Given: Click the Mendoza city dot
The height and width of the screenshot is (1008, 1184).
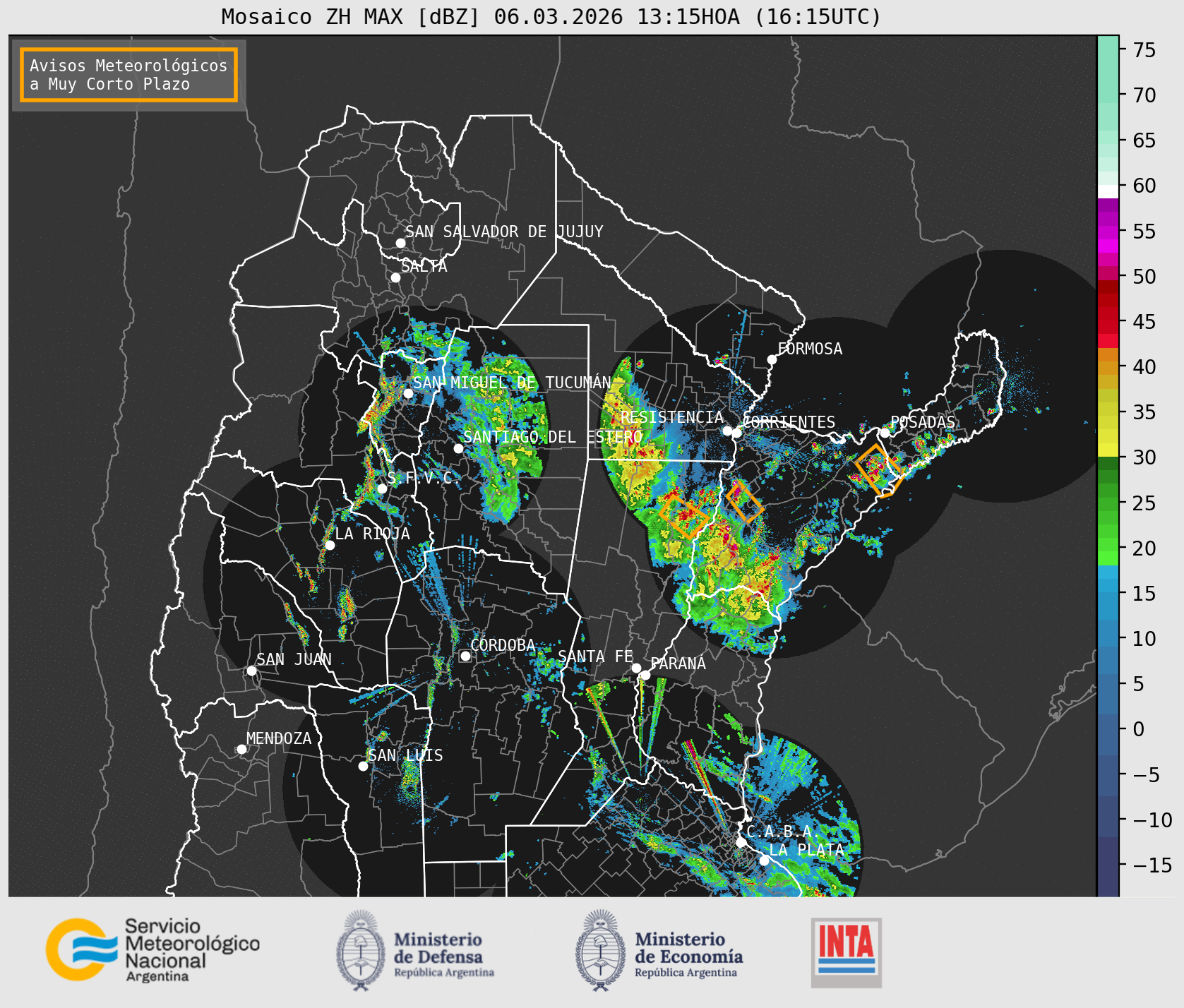Looking at the screenshot, I should click(x=241, y=749).
